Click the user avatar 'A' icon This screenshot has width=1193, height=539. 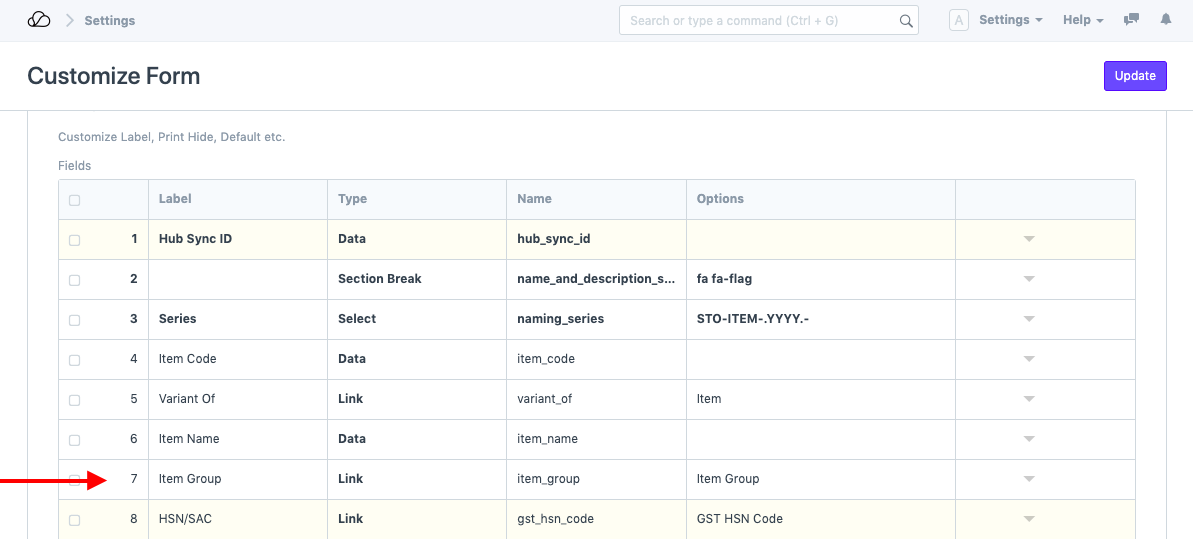(958, 20)
